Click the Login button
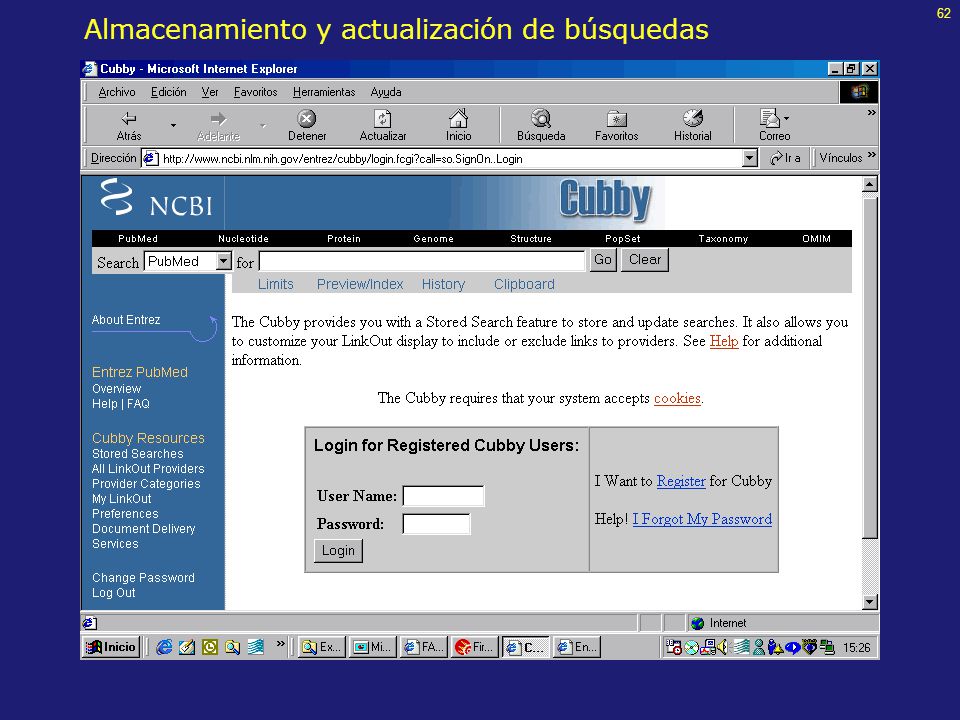Image resolution: width=960 pixels, height=720 pixels. [x=339, y=550]
